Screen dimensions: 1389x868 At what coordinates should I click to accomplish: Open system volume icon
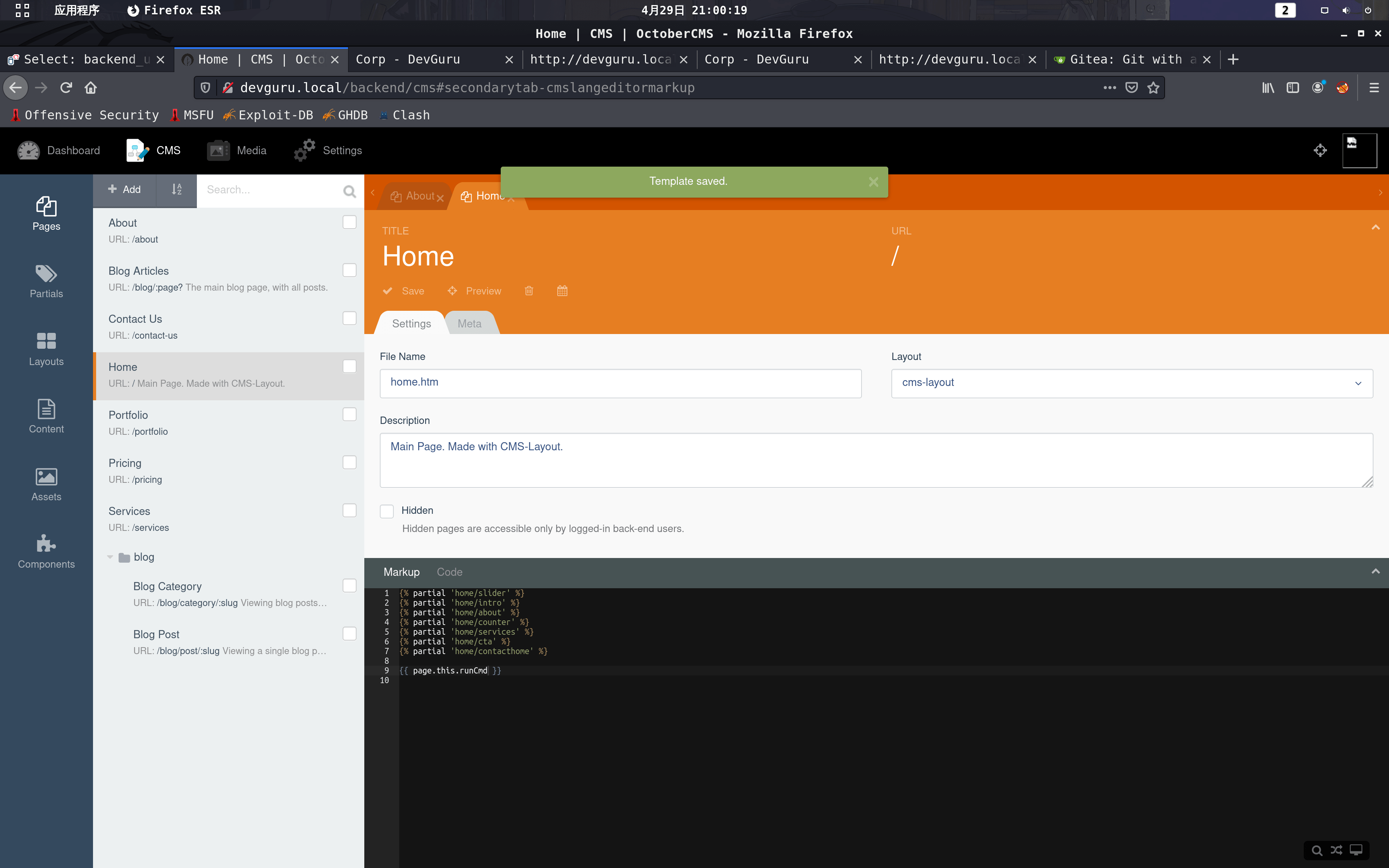[1346, 10]
